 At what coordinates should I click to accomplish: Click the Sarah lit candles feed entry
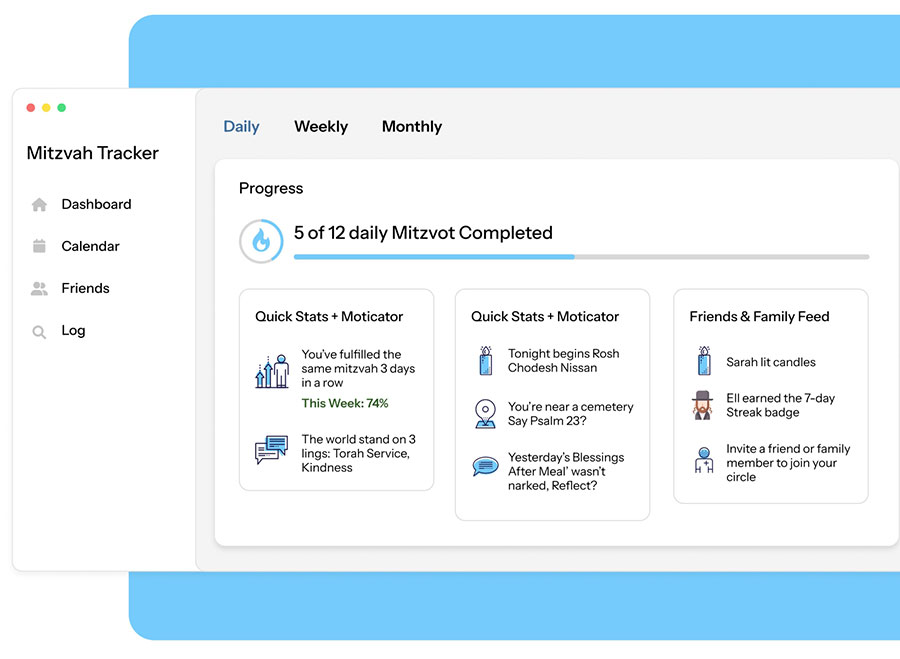pyautogui.click(x=770, y=362)
